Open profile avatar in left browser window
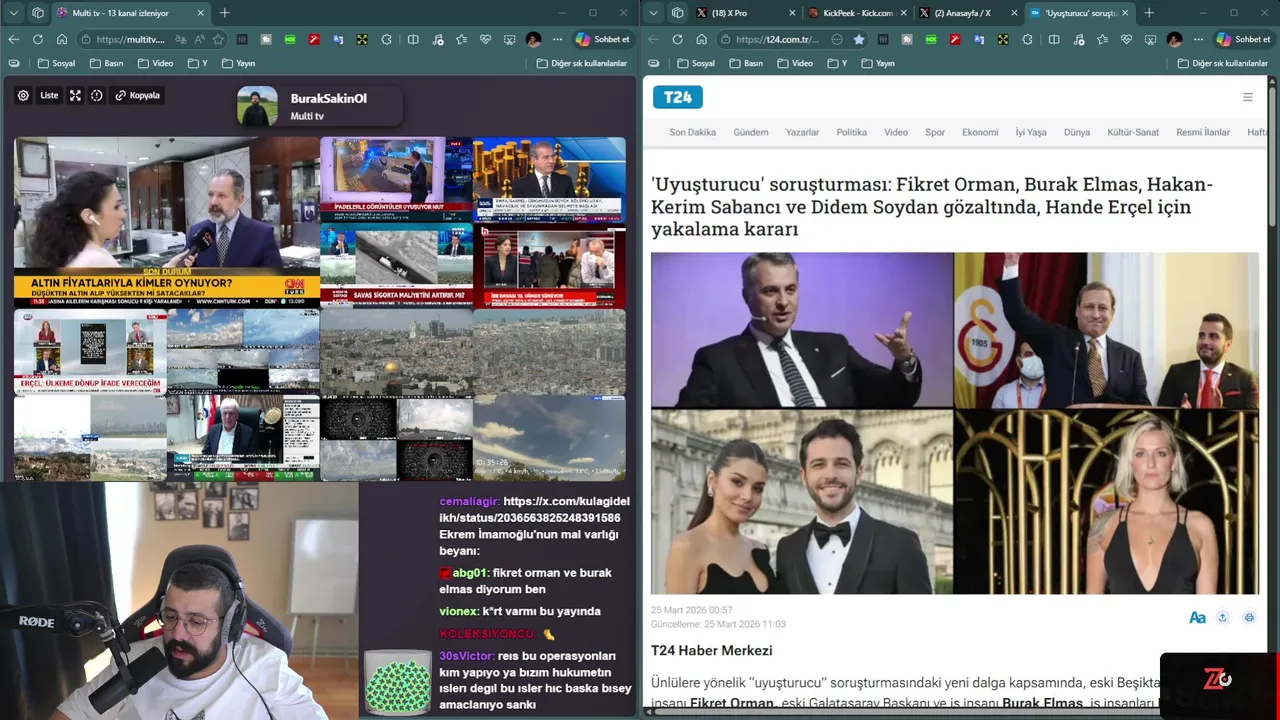Image resolution: width=1280 pixels, height=720 pixels. click(533, 39)
